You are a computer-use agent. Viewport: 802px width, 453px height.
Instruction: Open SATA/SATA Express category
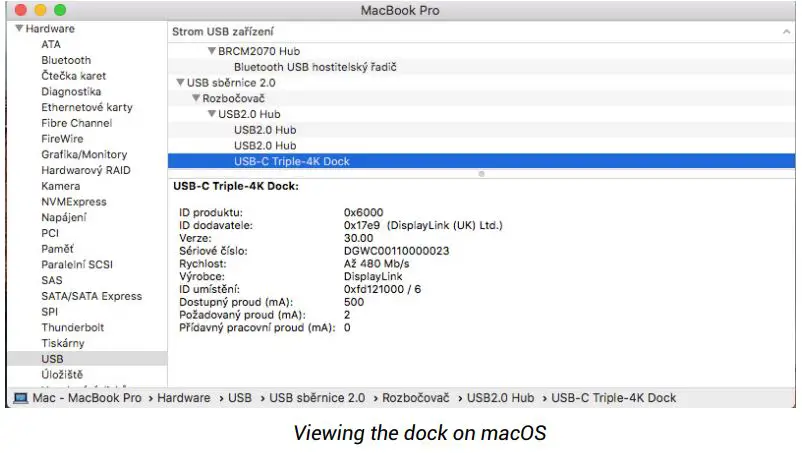pos(92,296)
